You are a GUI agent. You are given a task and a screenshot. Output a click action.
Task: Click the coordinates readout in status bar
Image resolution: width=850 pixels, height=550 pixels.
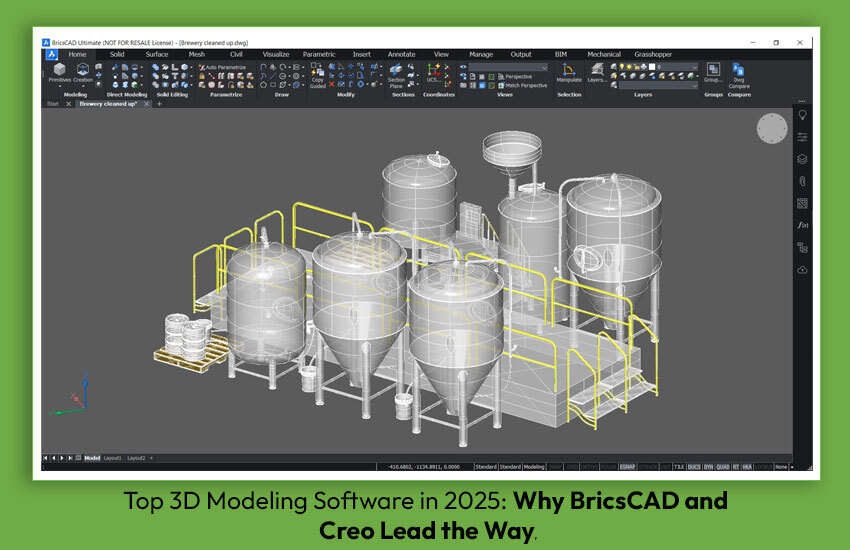point(424,467)
